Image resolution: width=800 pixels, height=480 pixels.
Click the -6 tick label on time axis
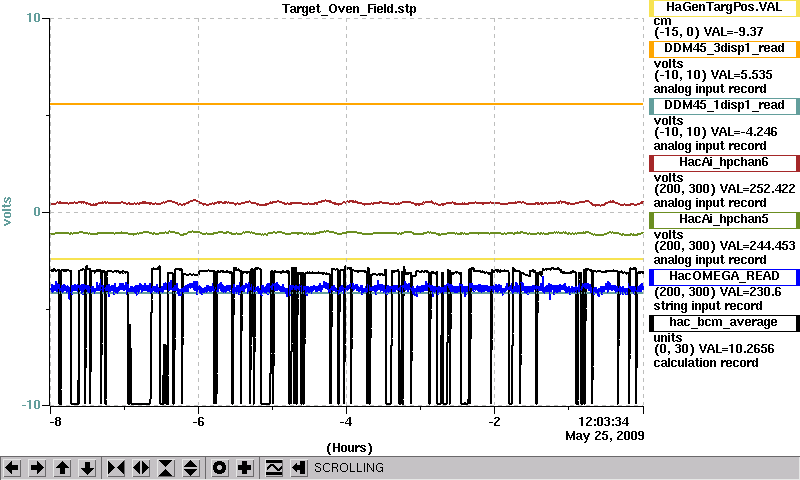point(198,422)
